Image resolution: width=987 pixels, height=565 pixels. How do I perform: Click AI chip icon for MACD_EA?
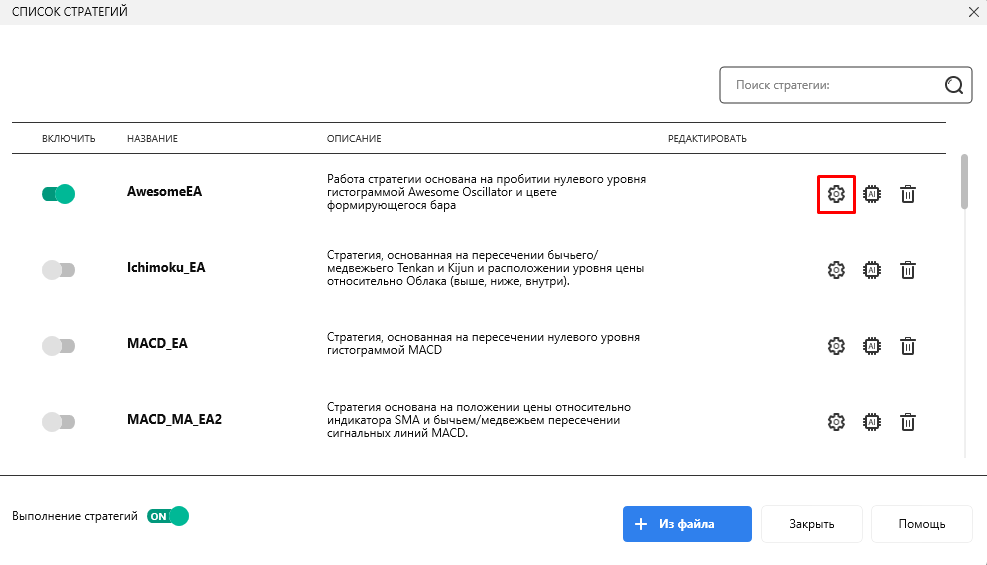click(x=872, y=346)
